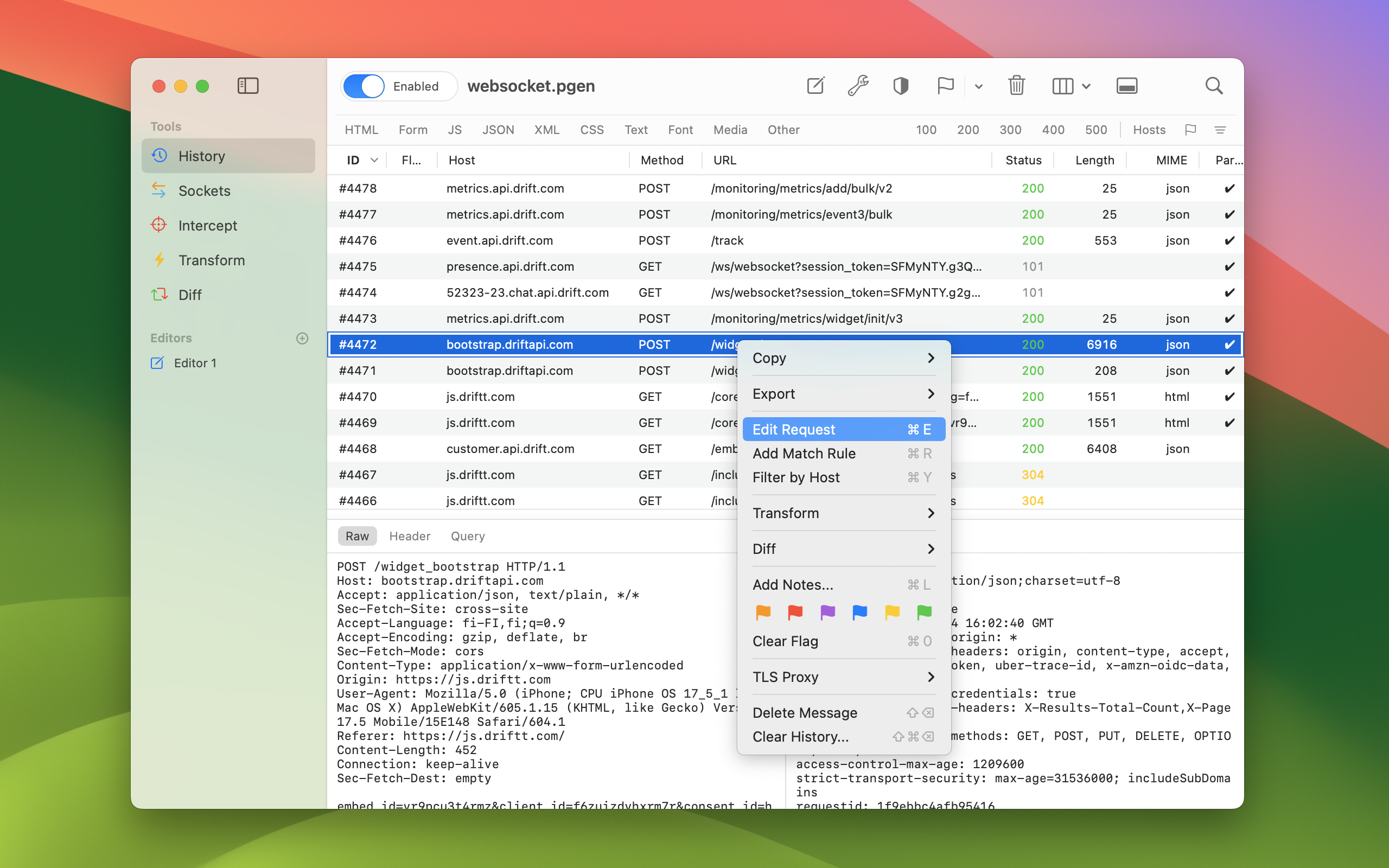Open the columns layout dropdown arrow

point(1086,87)
